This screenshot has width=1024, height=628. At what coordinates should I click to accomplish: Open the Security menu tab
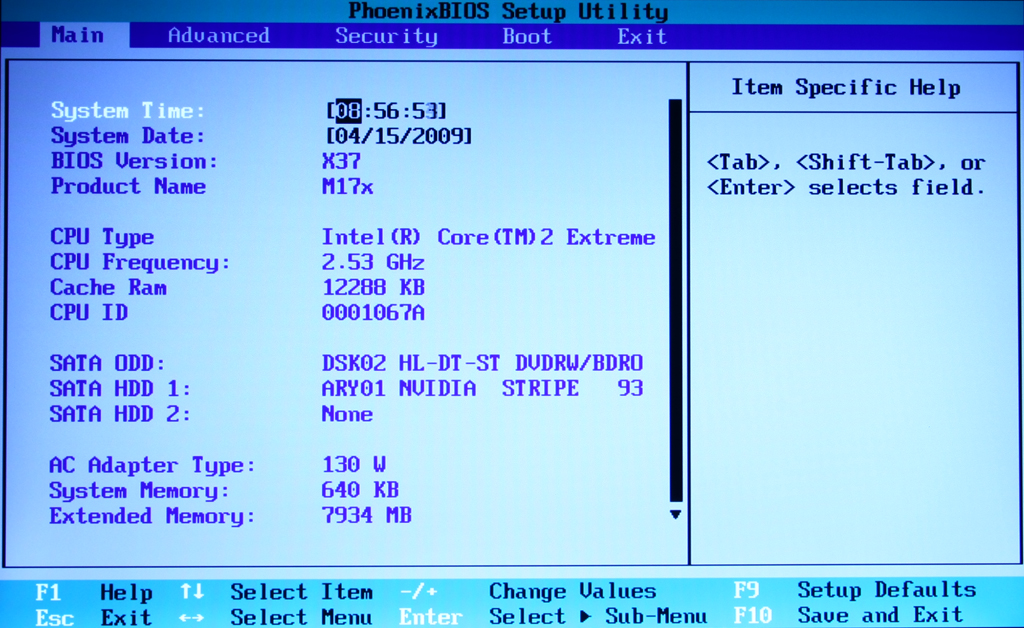point(386,36)
